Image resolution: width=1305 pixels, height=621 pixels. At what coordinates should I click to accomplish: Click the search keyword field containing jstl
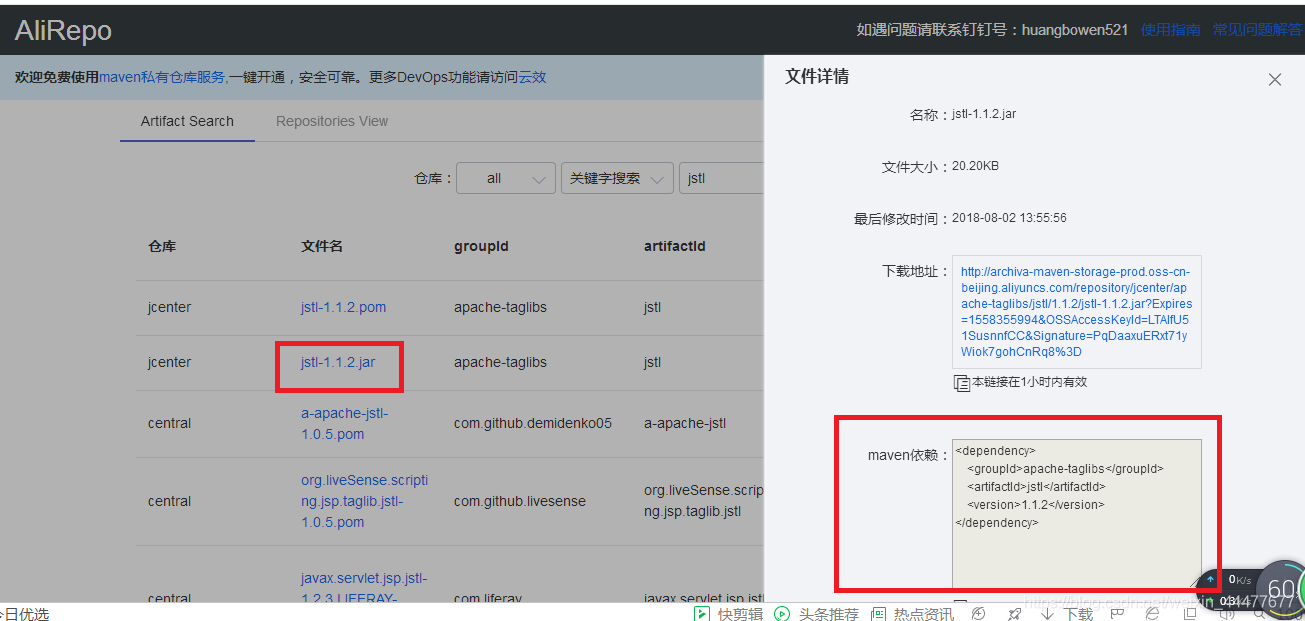721,178
